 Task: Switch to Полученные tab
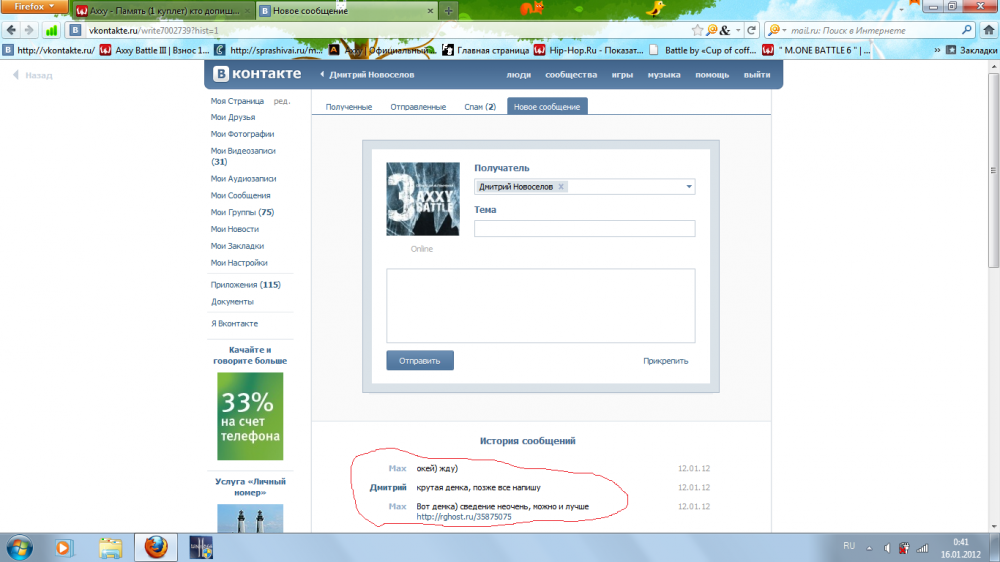coord(348,107)
